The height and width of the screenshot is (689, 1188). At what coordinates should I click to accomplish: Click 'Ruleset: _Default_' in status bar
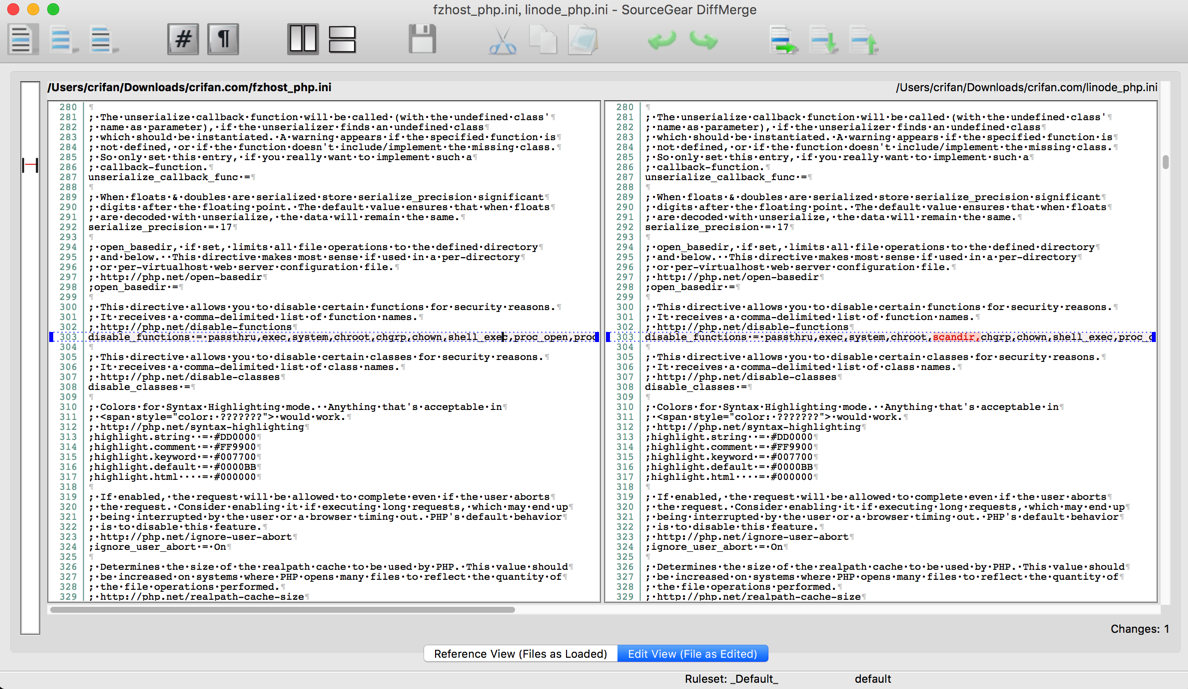[x=731, y=679]
